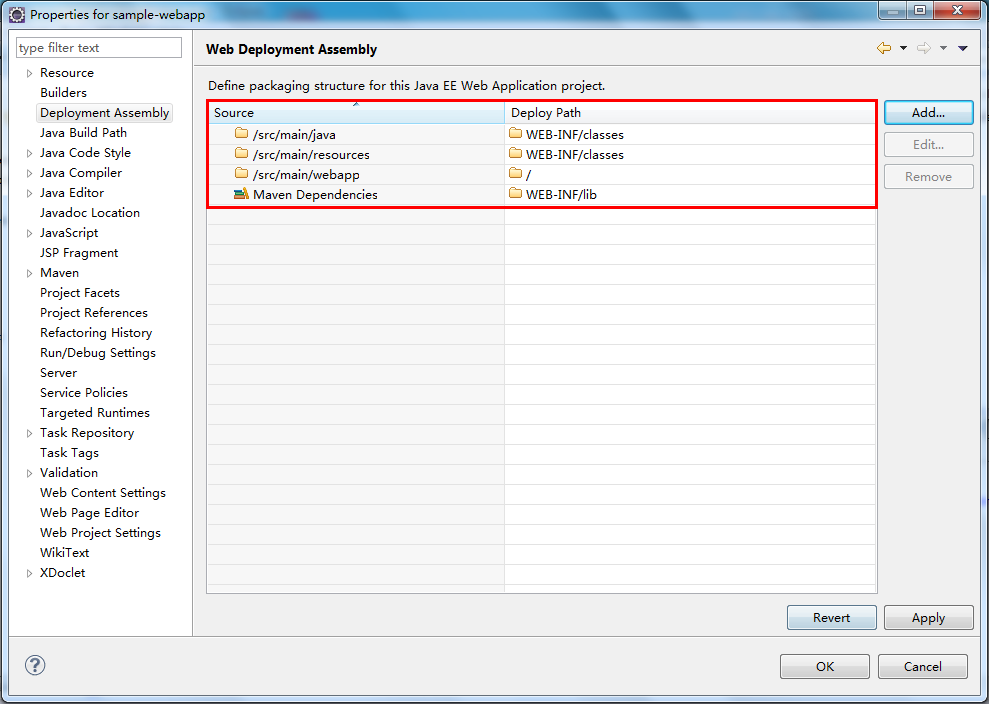Select the Maven Dependencies row

356,194
